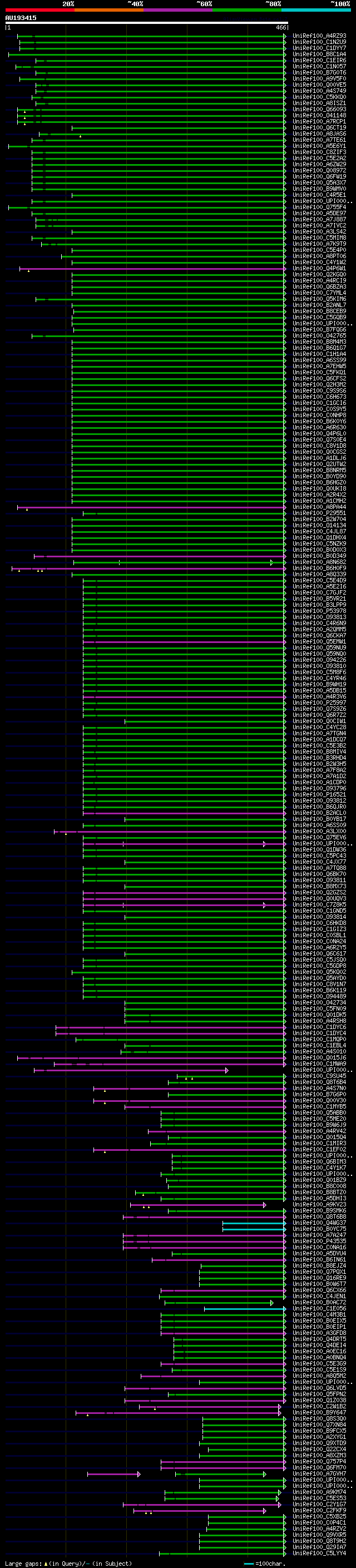This screenshot has width=356, height=1568.
Task: Open hit UniRef100_C1EIR6
Action: [319, 60]
